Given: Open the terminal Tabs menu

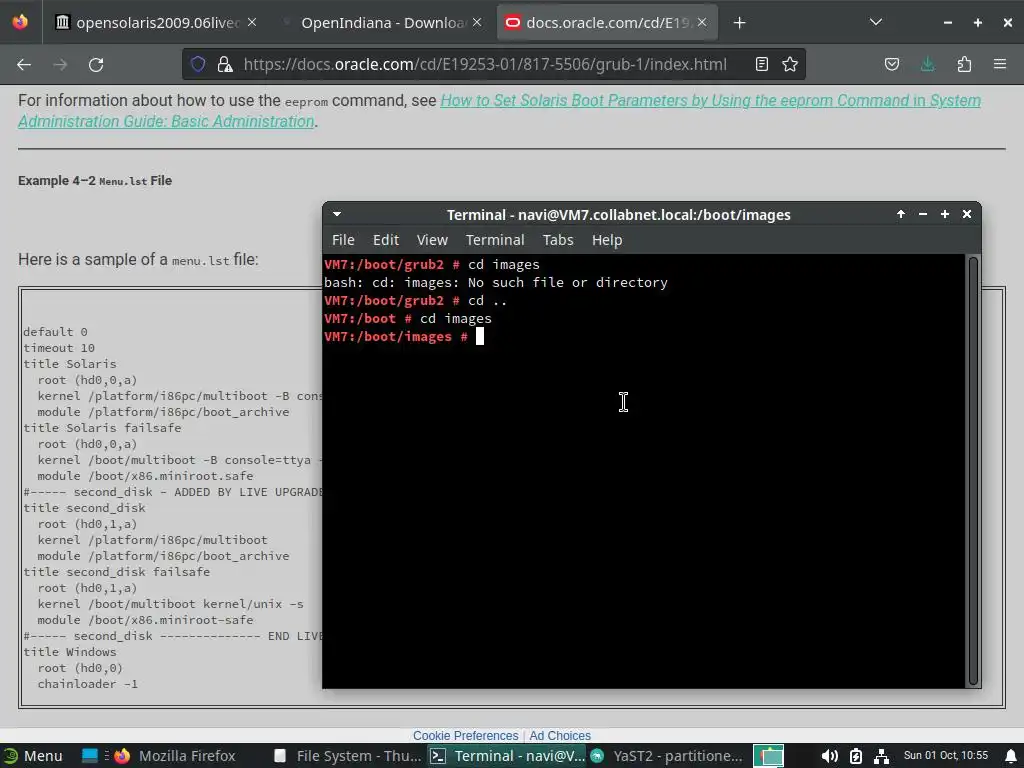Looking at the screenshot, I should (x=558, y=240).
